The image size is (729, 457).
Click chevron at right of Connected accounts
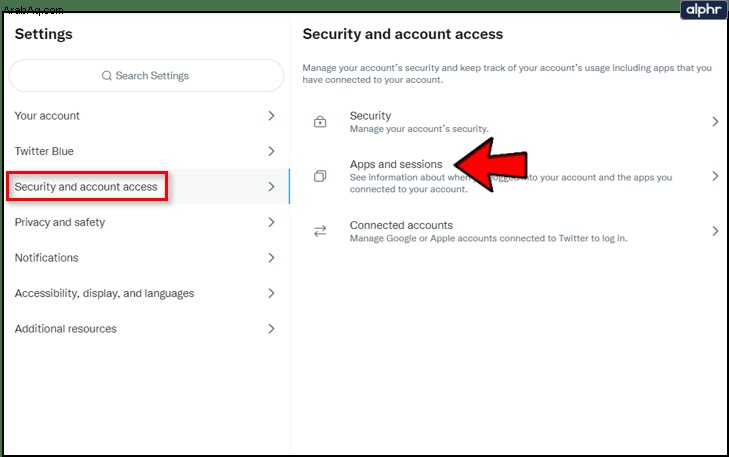click(x=715, y=231)
